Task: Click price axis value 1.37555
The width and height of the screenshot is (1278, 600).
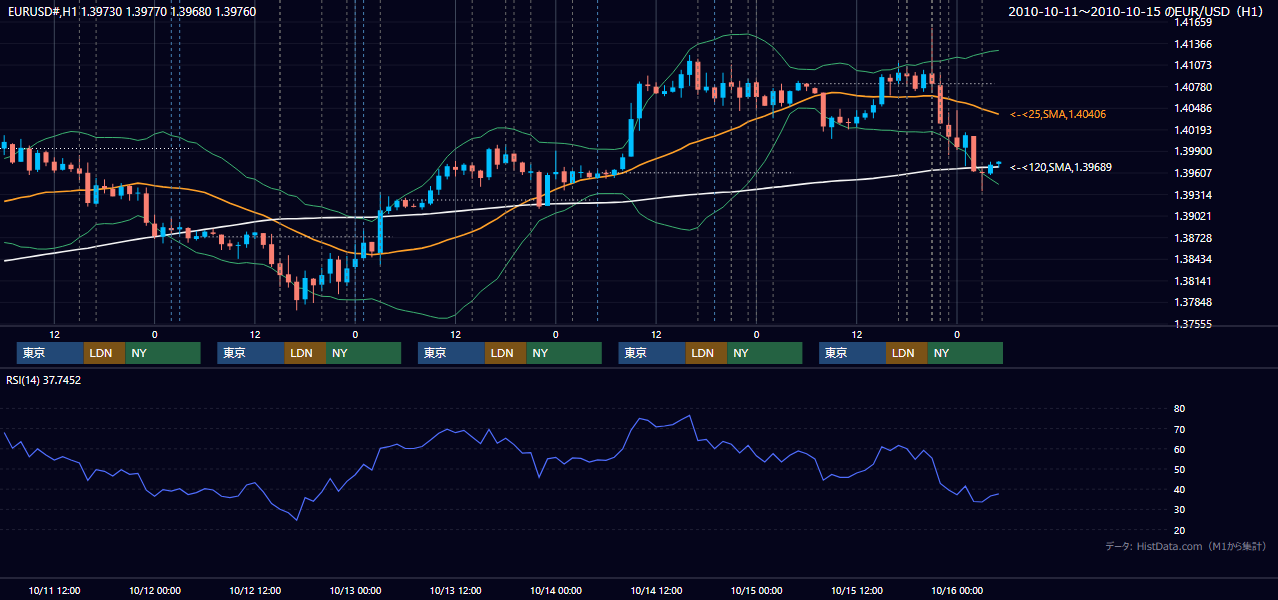Action: click(1192, 324)
